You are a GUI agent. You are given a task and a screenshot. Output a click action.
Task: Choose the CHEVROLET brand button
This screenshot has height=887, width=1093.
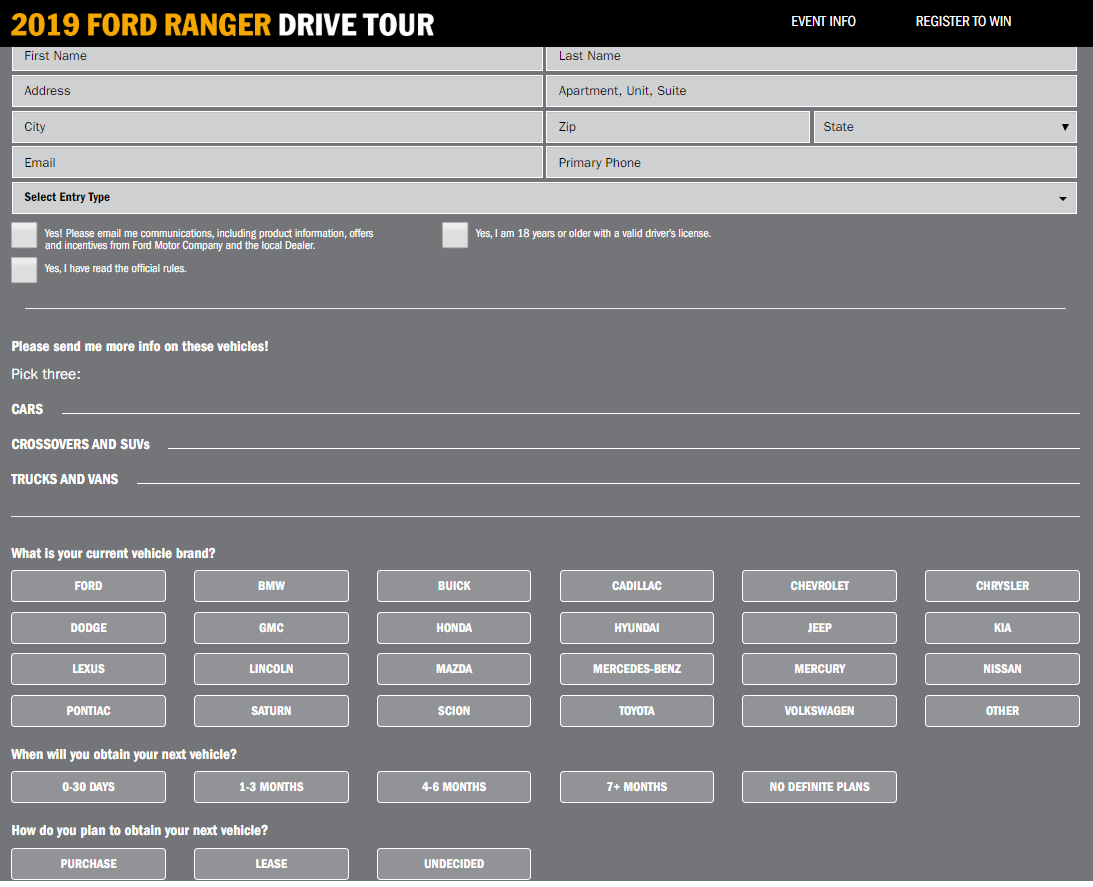[819, 586]
